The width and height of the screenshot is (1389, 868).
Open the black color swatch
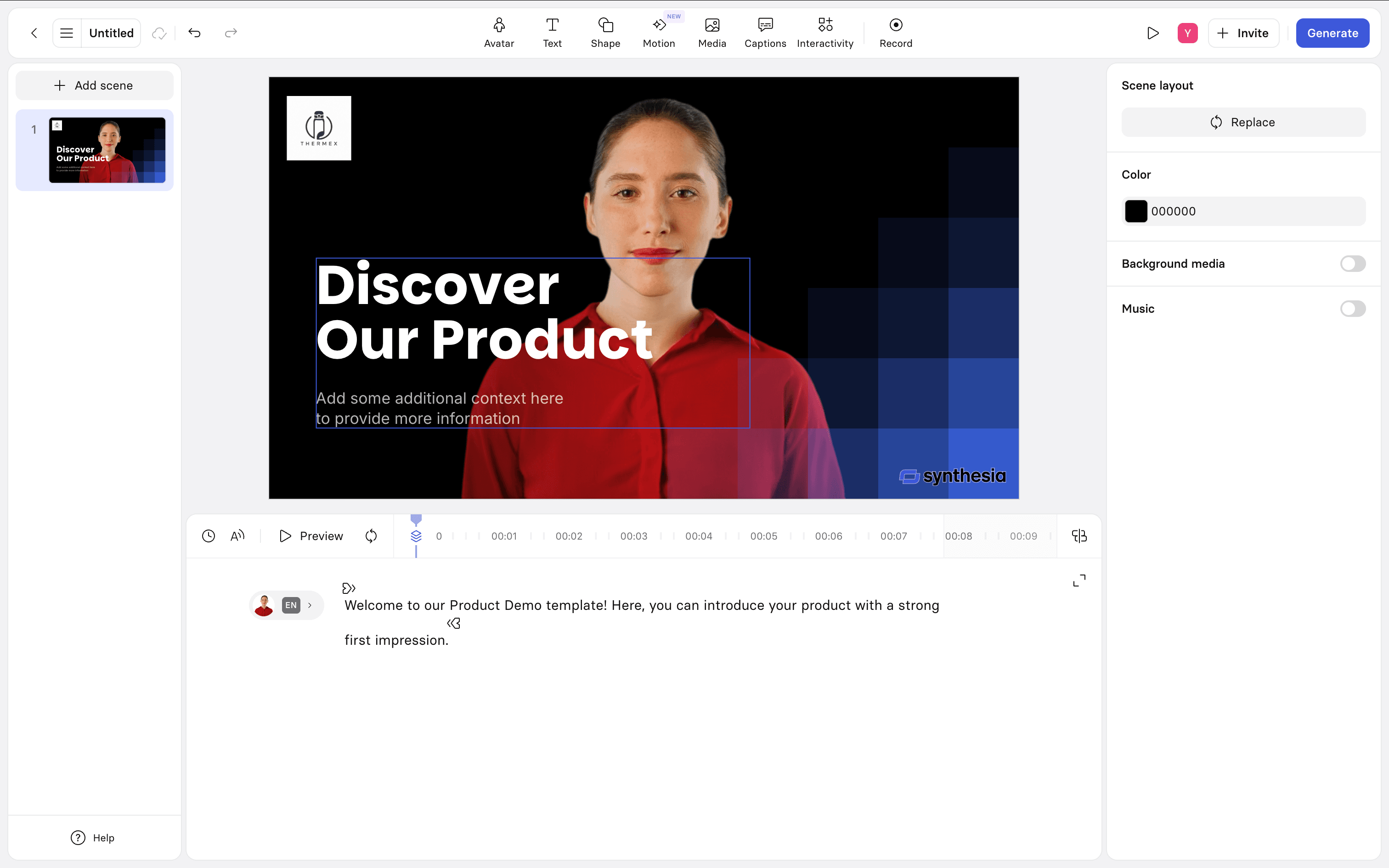click(1136, 211)
